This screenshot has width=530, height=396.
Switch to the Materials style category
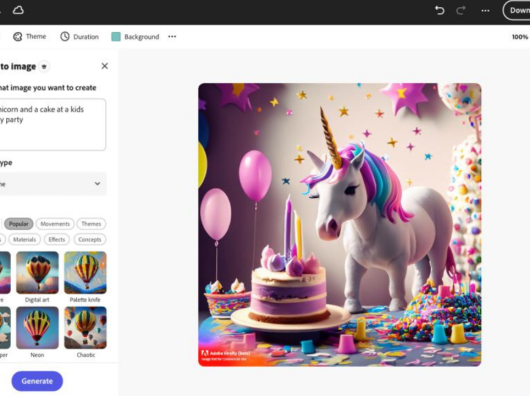click(x=24, y=239)
